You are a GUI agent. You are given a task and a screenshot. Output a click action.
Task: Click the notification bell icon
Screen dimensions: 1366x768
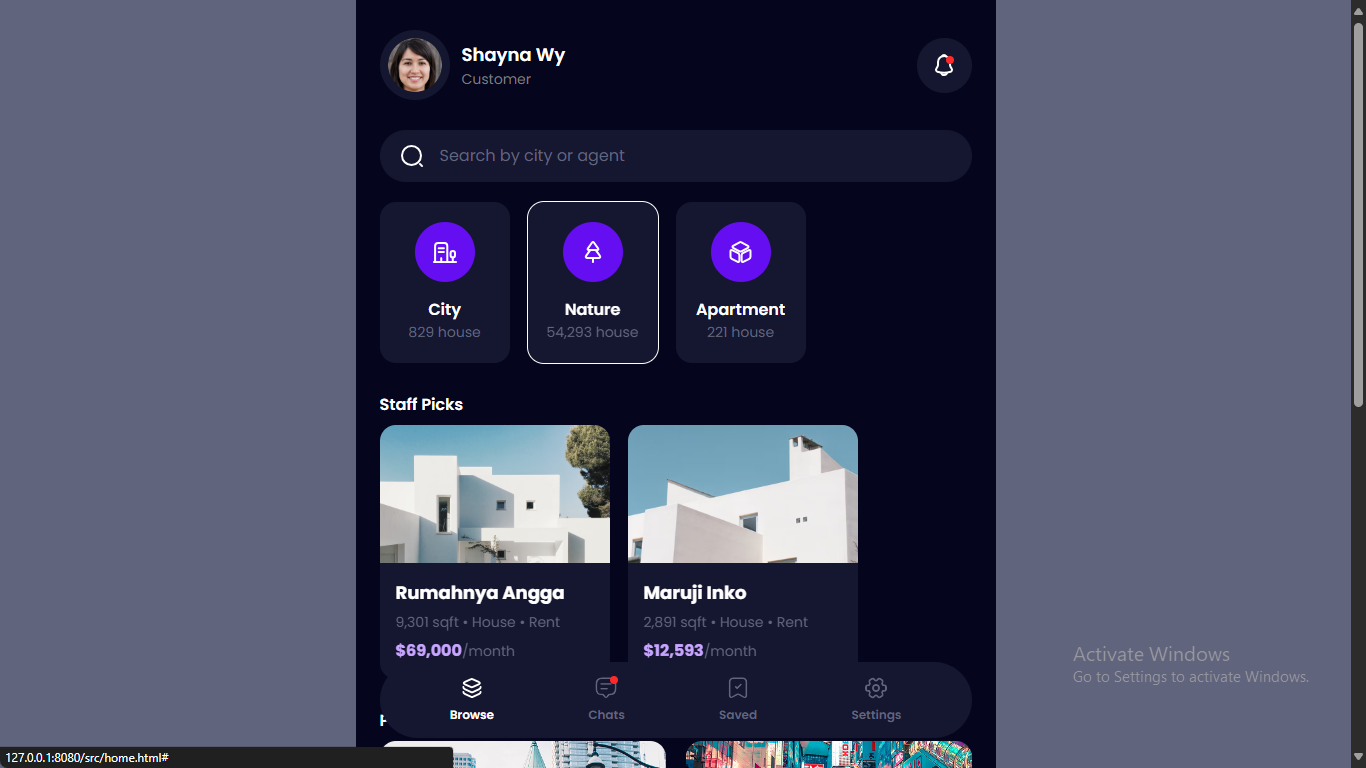coord(944,66)
